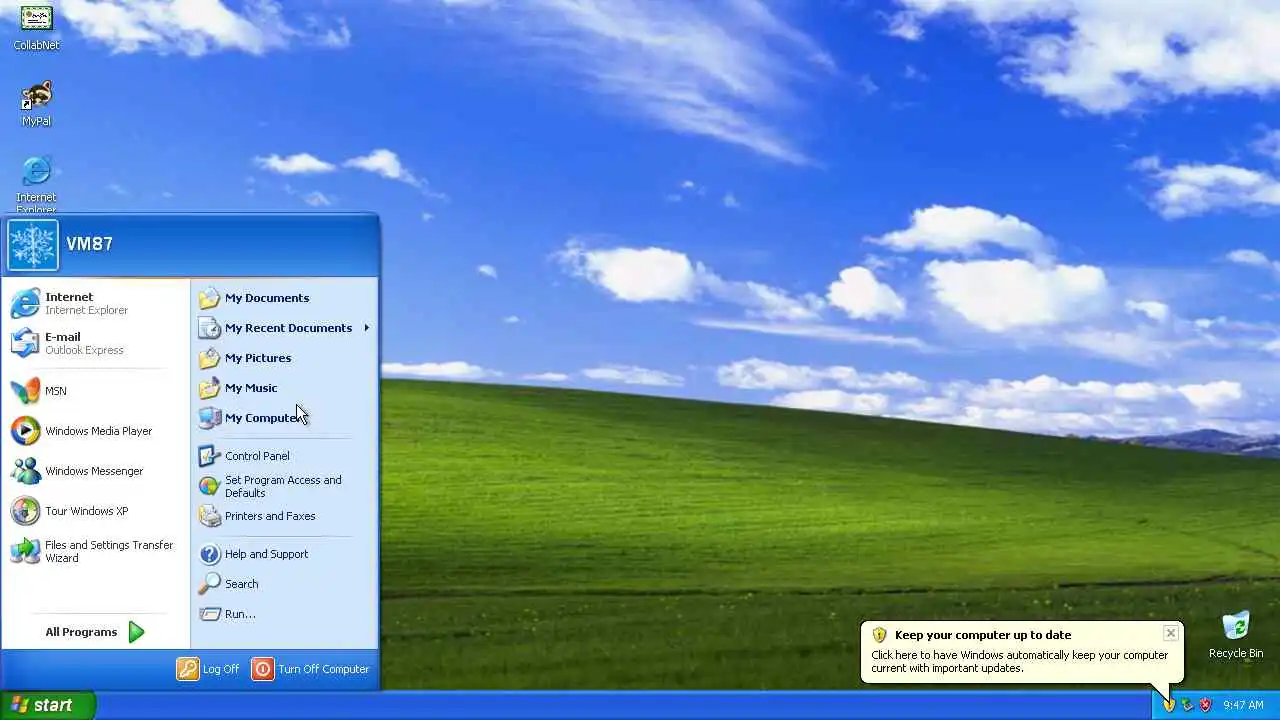Expand the My Recent Documents submenu

284,328
